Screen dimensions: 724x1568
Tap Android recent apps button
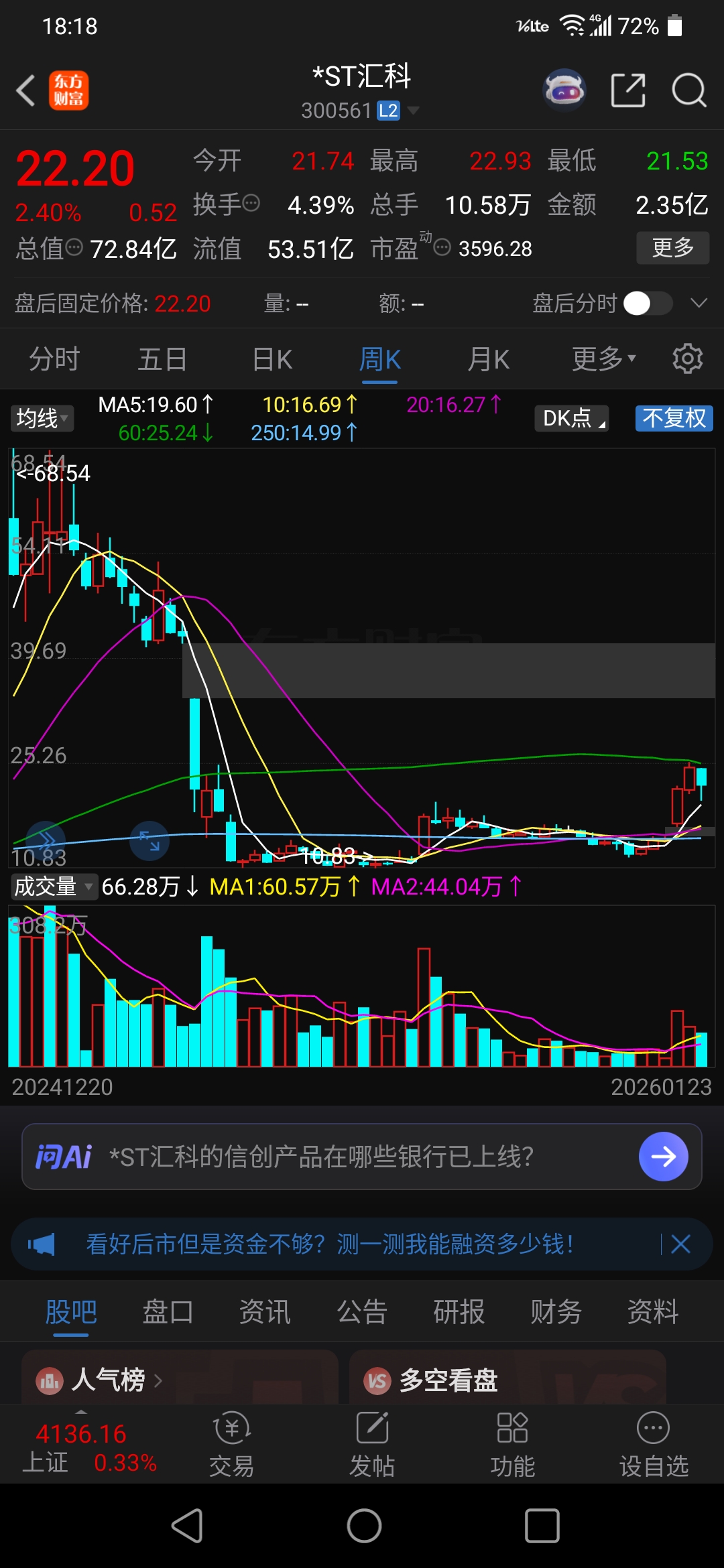pos(542,1526)
